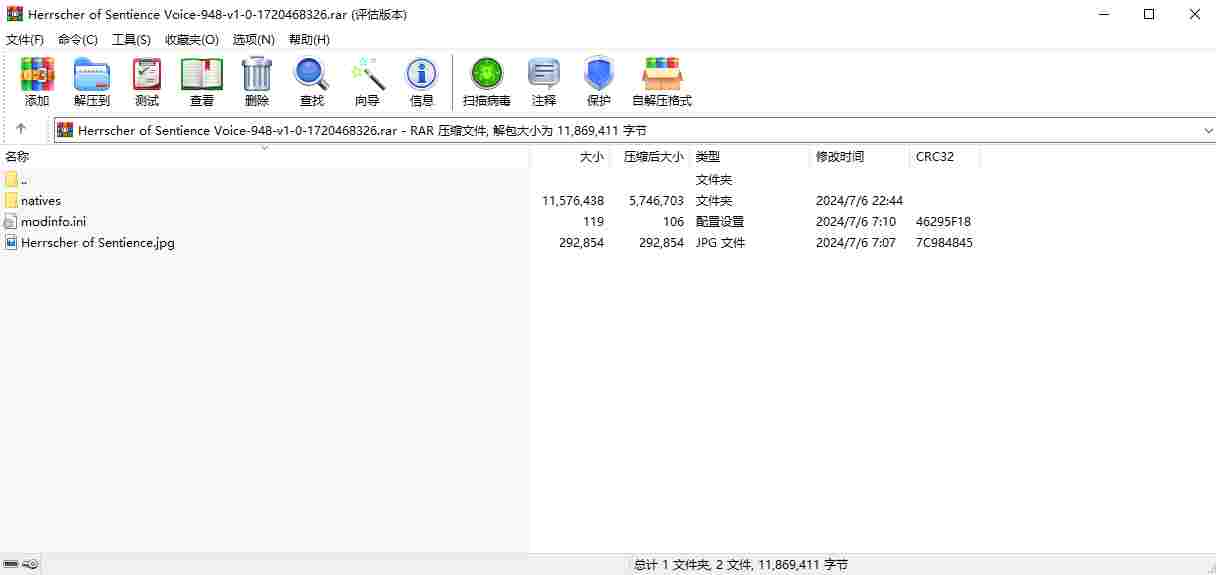Click CRC32 value 7C984845

944,243
